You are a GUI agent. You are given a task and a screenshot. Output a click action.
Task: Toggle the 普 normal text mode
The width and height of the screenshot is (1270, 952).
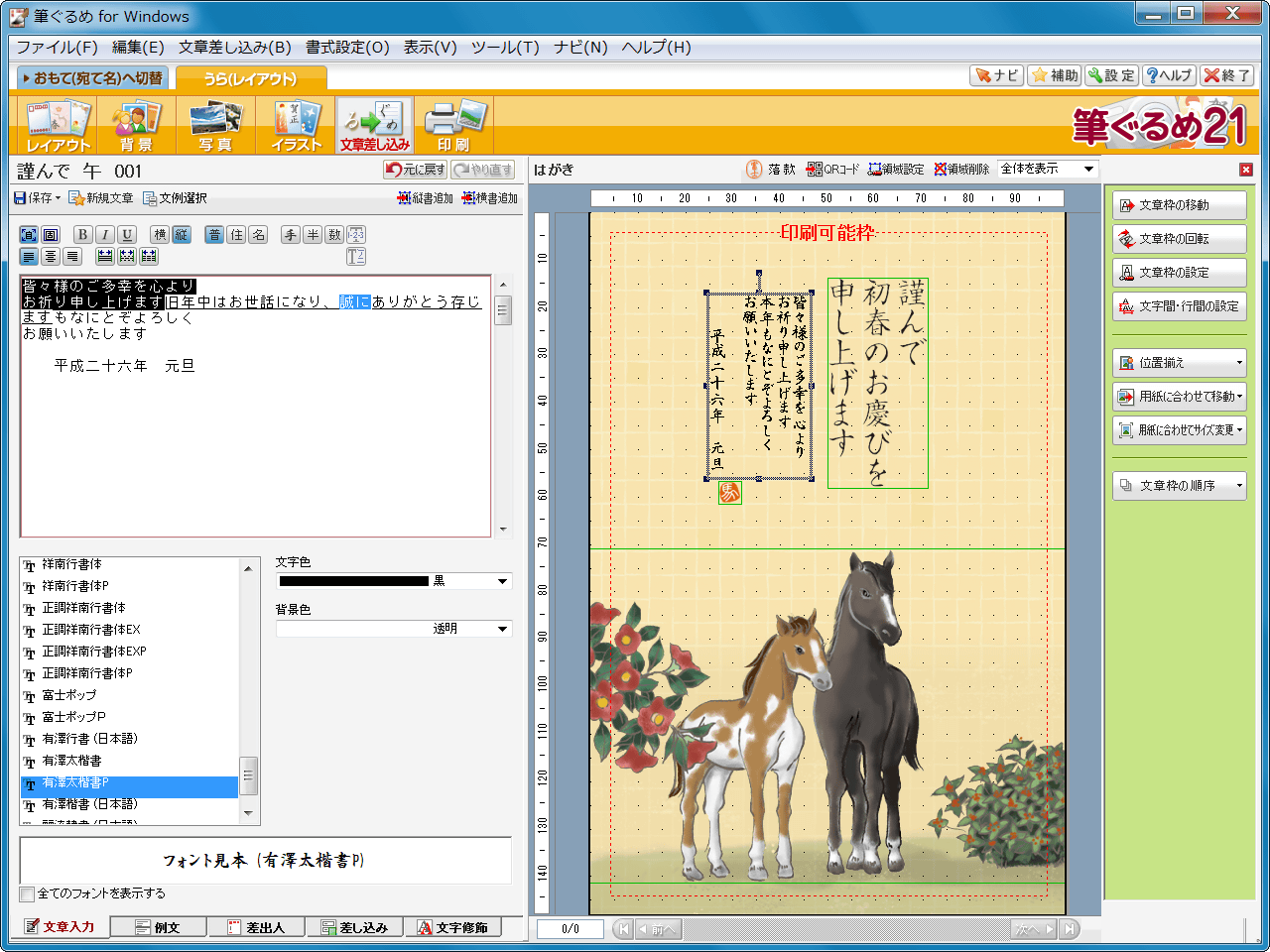[214, 235]
